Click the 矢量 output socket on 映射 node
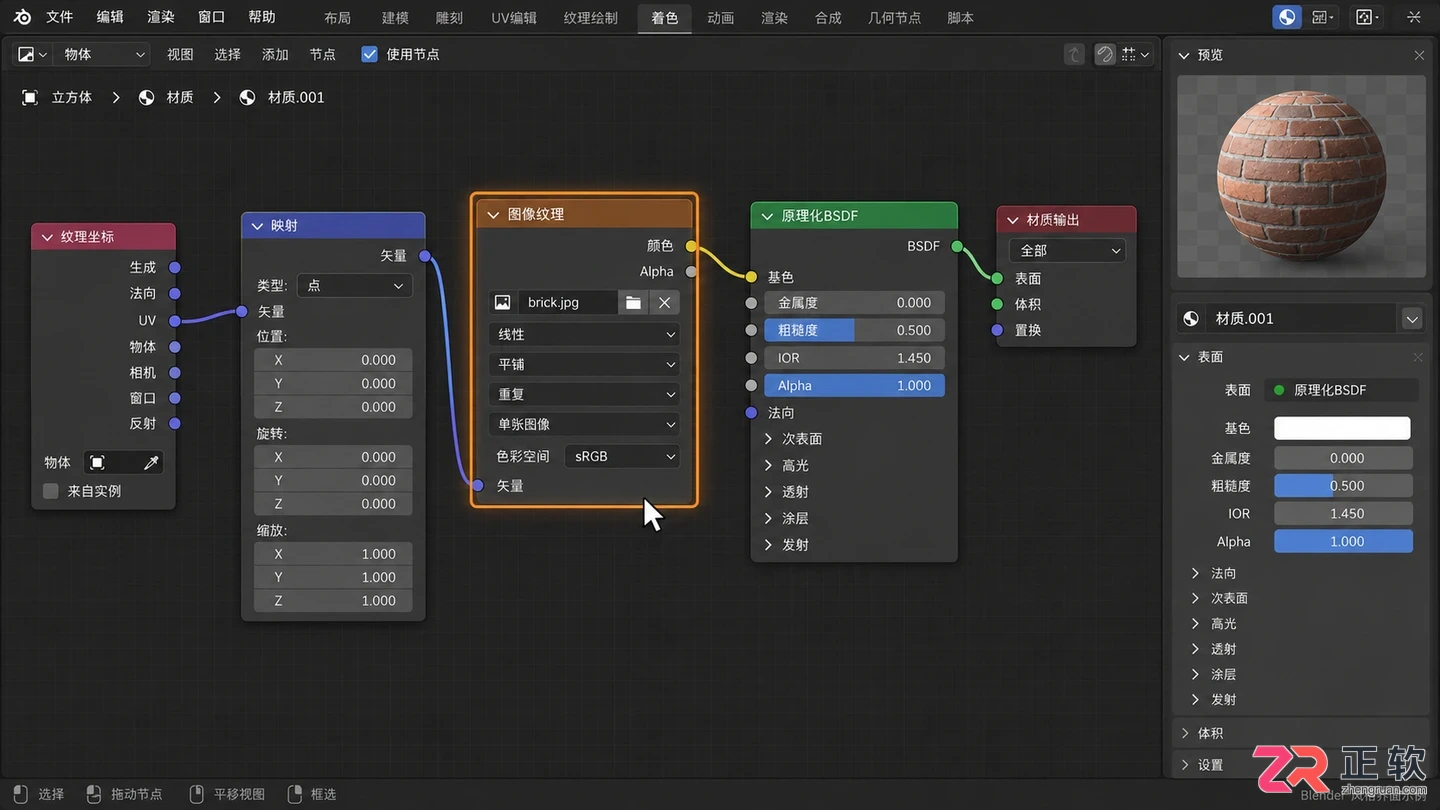1440x810 pixels. (x=425, y=256)
